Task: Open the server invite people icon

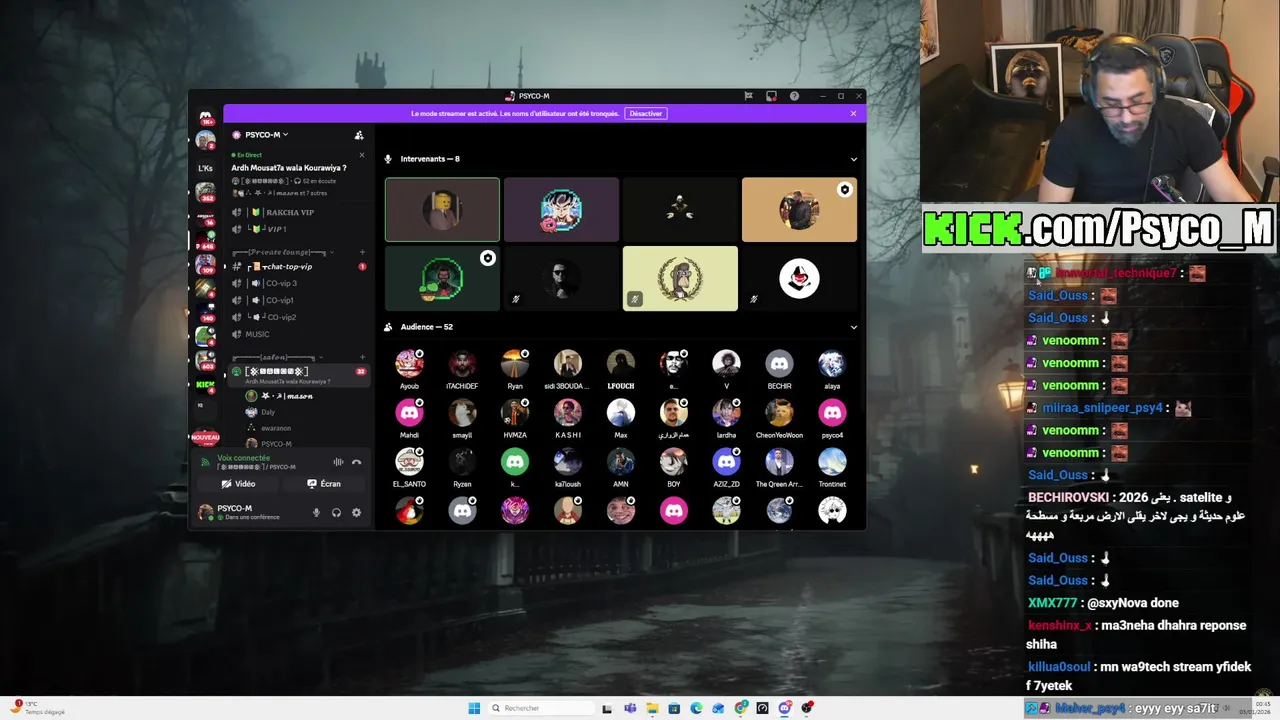Action: [x=359, y=135]
